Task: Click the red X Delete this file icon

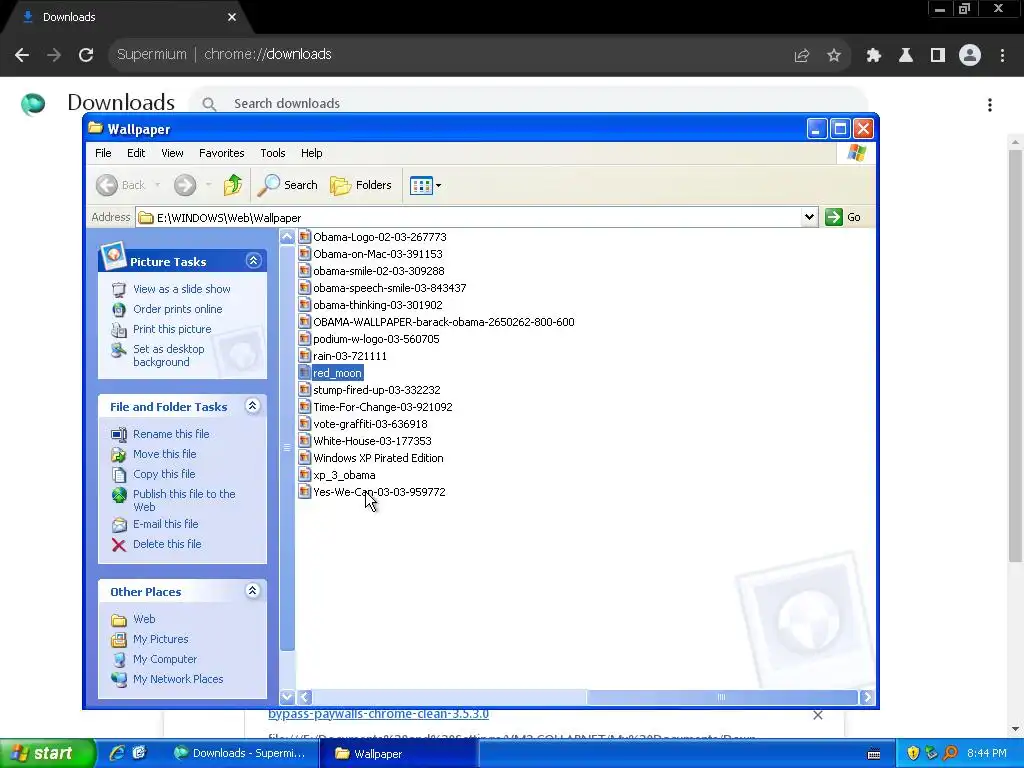Action: (x=119, y=545)
